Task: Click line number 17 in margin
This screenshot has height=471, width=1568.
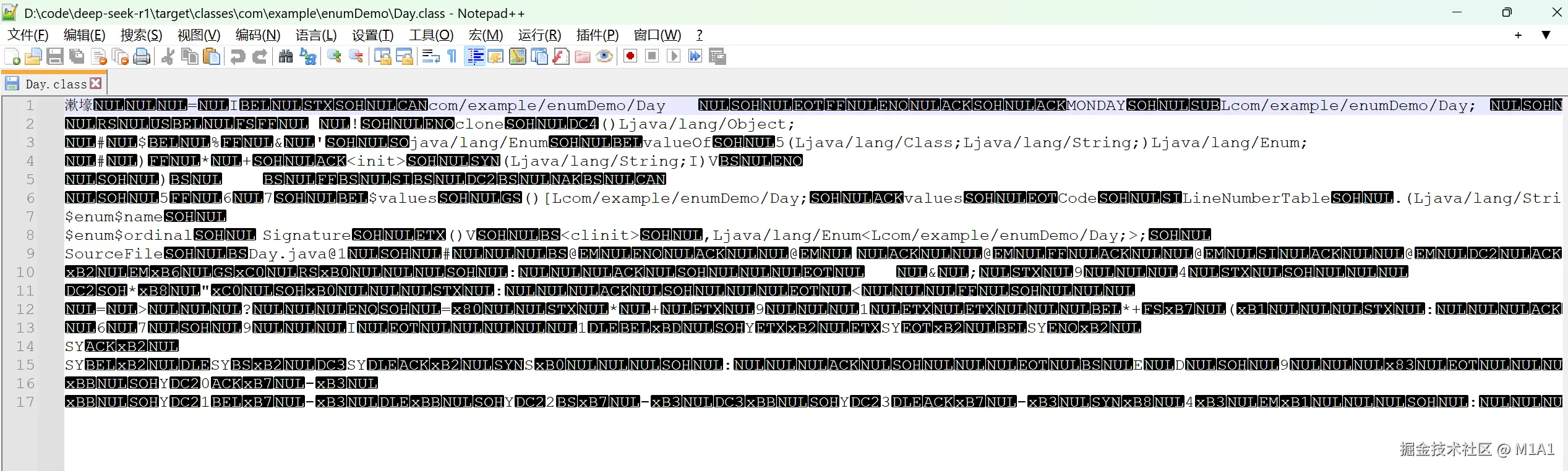Action: tap(25, 402)
